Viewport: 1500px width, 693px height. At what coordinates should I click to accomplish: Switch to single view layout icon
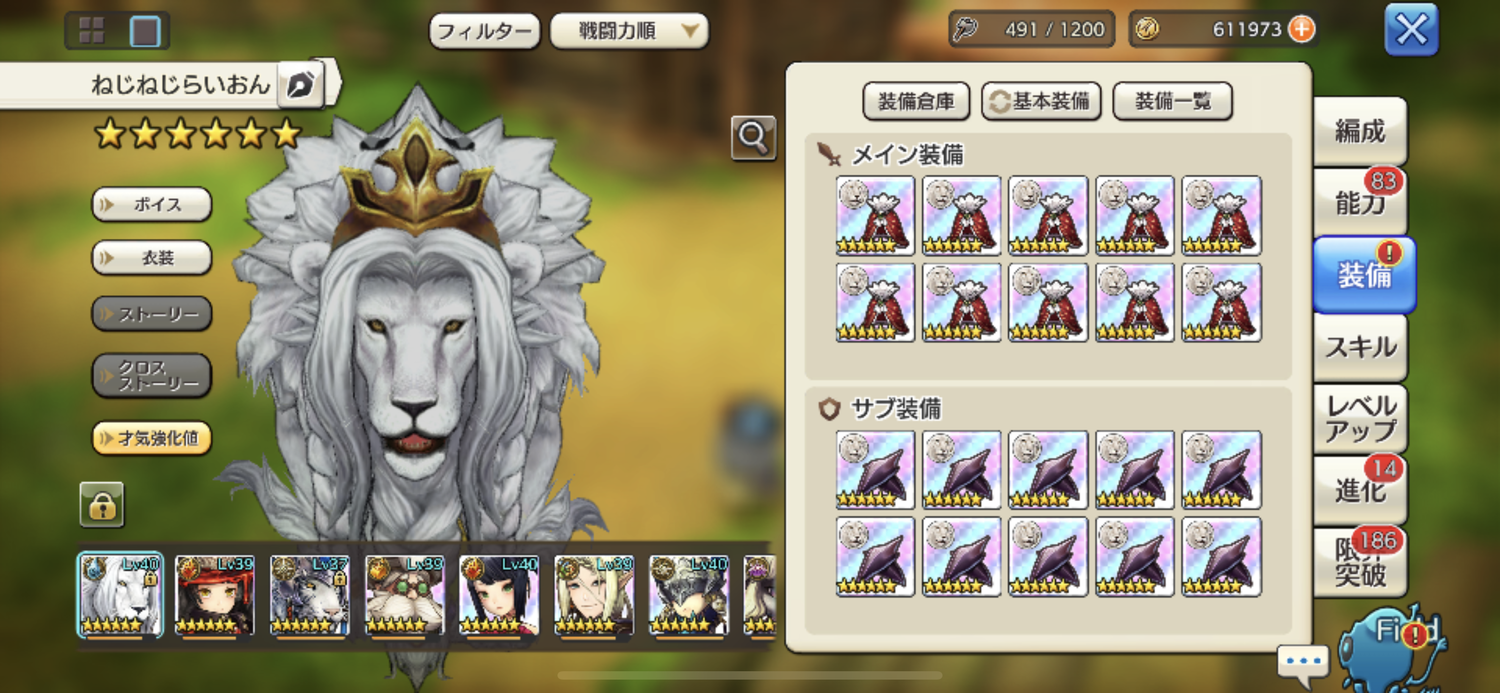(145, 31)
